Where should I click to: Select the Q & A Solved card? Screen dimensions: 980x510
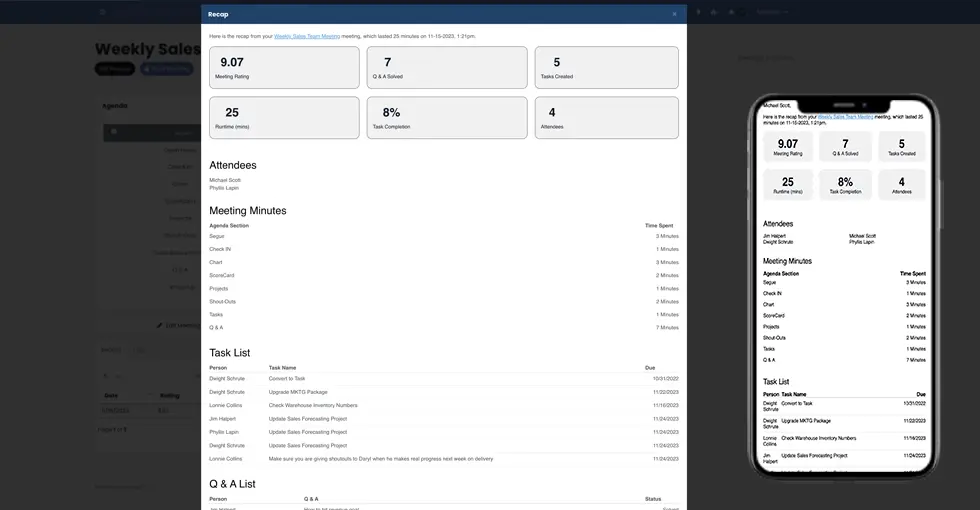(x=446, y=67)
